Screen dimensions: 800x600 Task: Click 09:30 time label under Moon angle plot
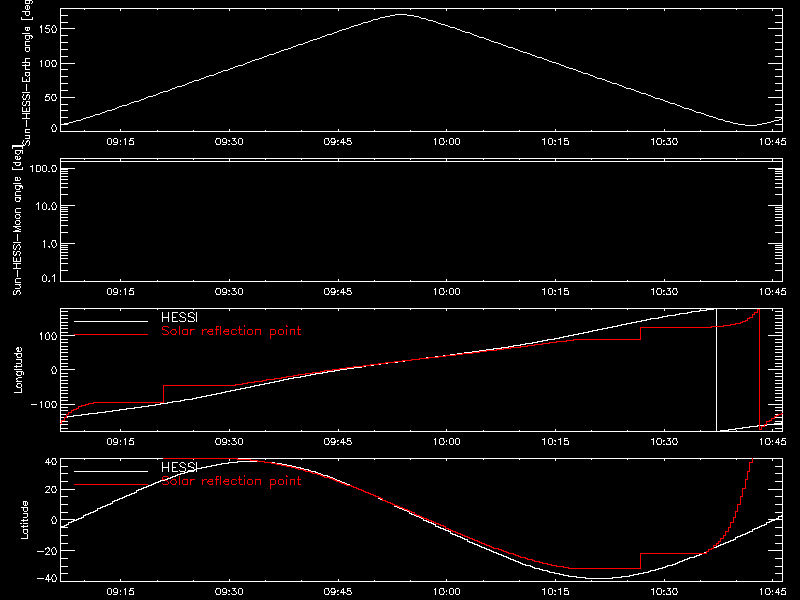coord(229,292)
